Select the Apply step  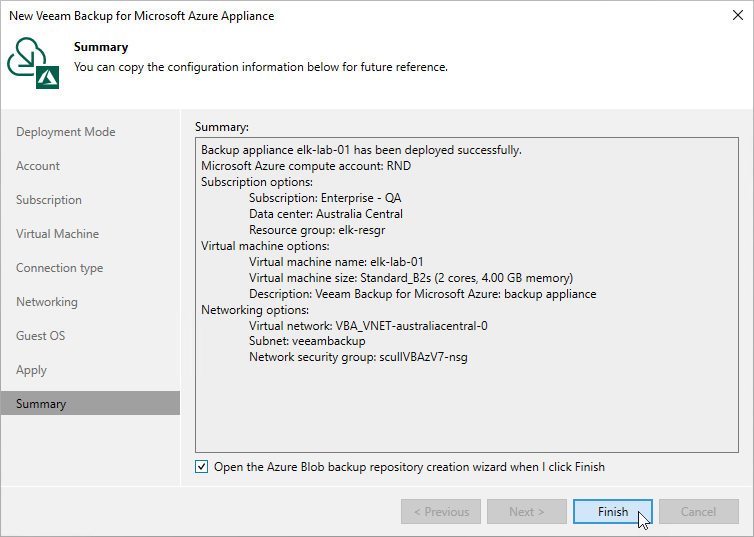click(31, 370)
